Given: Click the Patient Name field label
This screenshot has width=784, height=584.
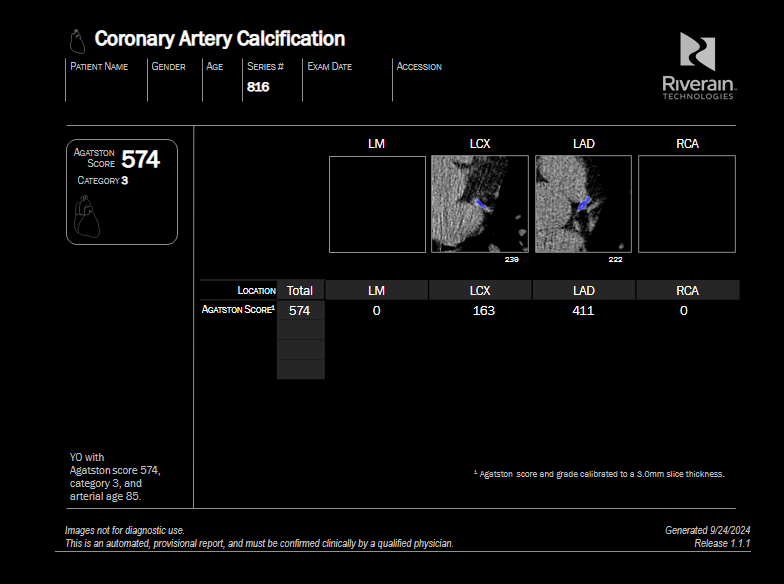Looking at the screenshot, I should (x=99, y=66).
